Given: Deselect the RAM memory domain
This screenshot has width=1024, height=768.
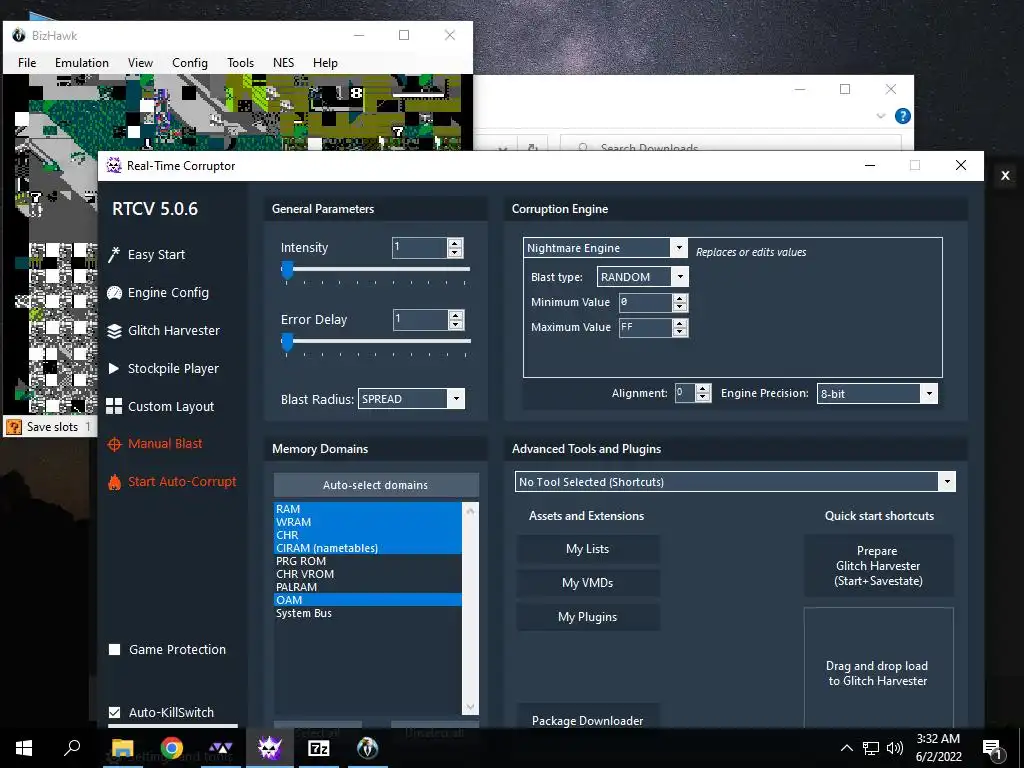Looking at the screenshot, I should 368,509.
